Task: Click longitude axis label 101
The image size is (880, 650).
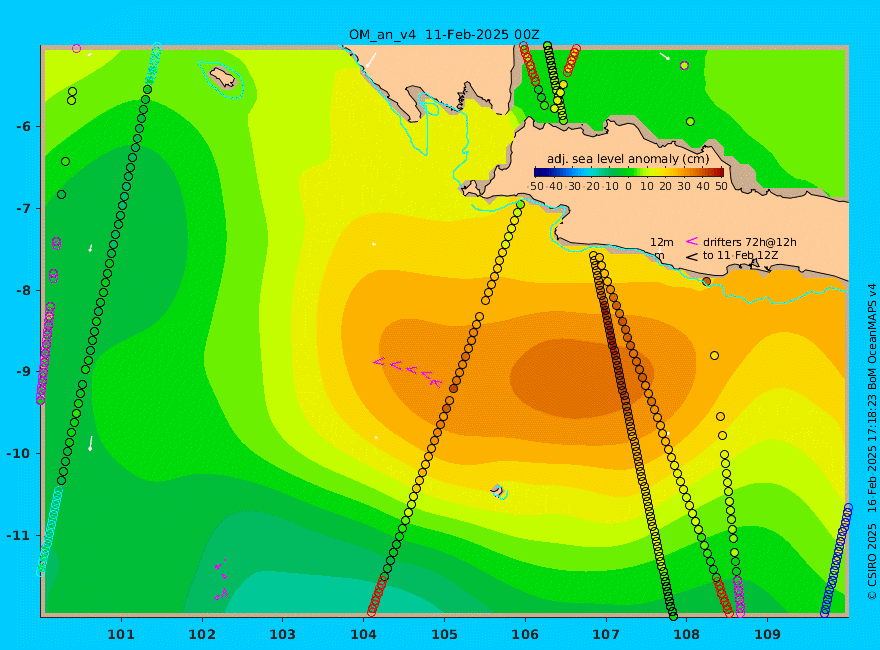Action: [121, 634]
